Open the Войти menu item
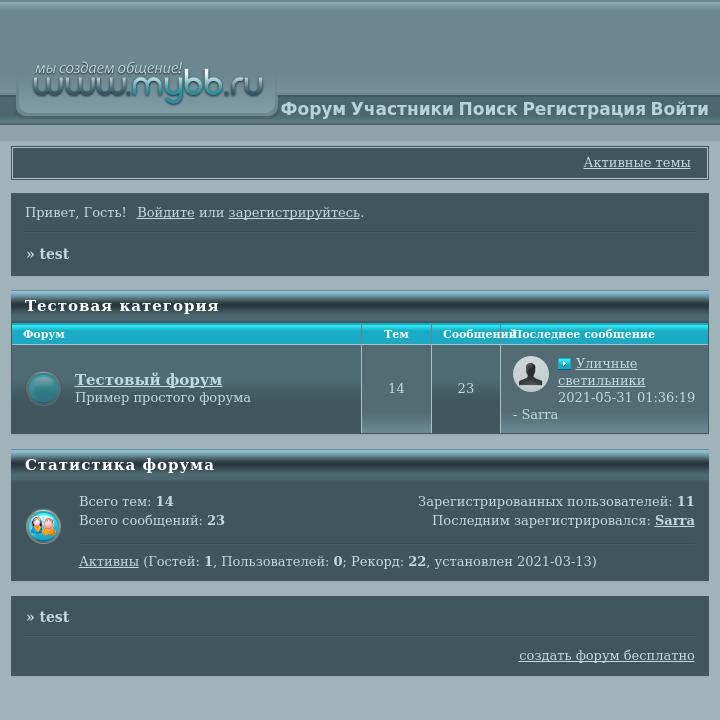Image resolution: width=720 pixels, height=720 pixels. pos(680,109)
